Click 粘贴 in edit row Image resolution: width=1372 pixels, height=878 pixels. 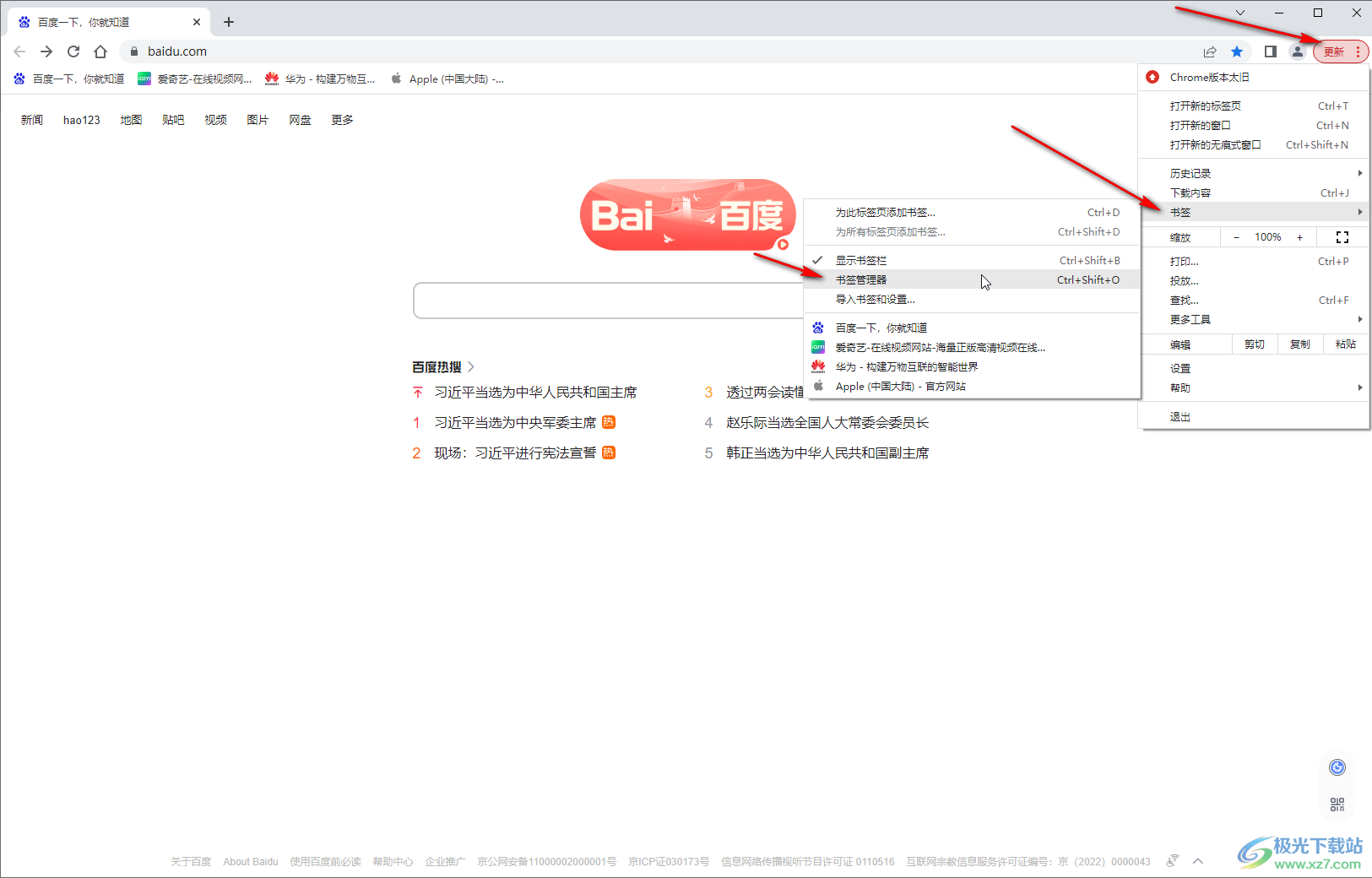pyautogui.click(x=1346, y=344)
